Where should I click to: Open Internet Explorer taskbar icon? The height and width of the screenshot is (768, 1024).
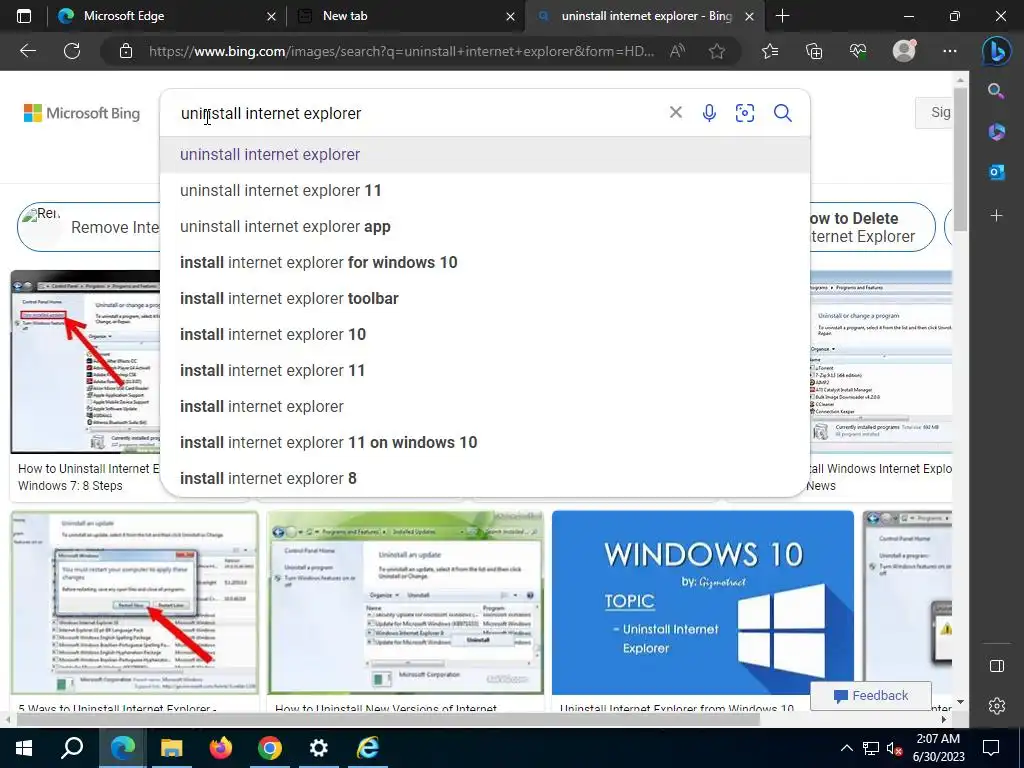368,748
